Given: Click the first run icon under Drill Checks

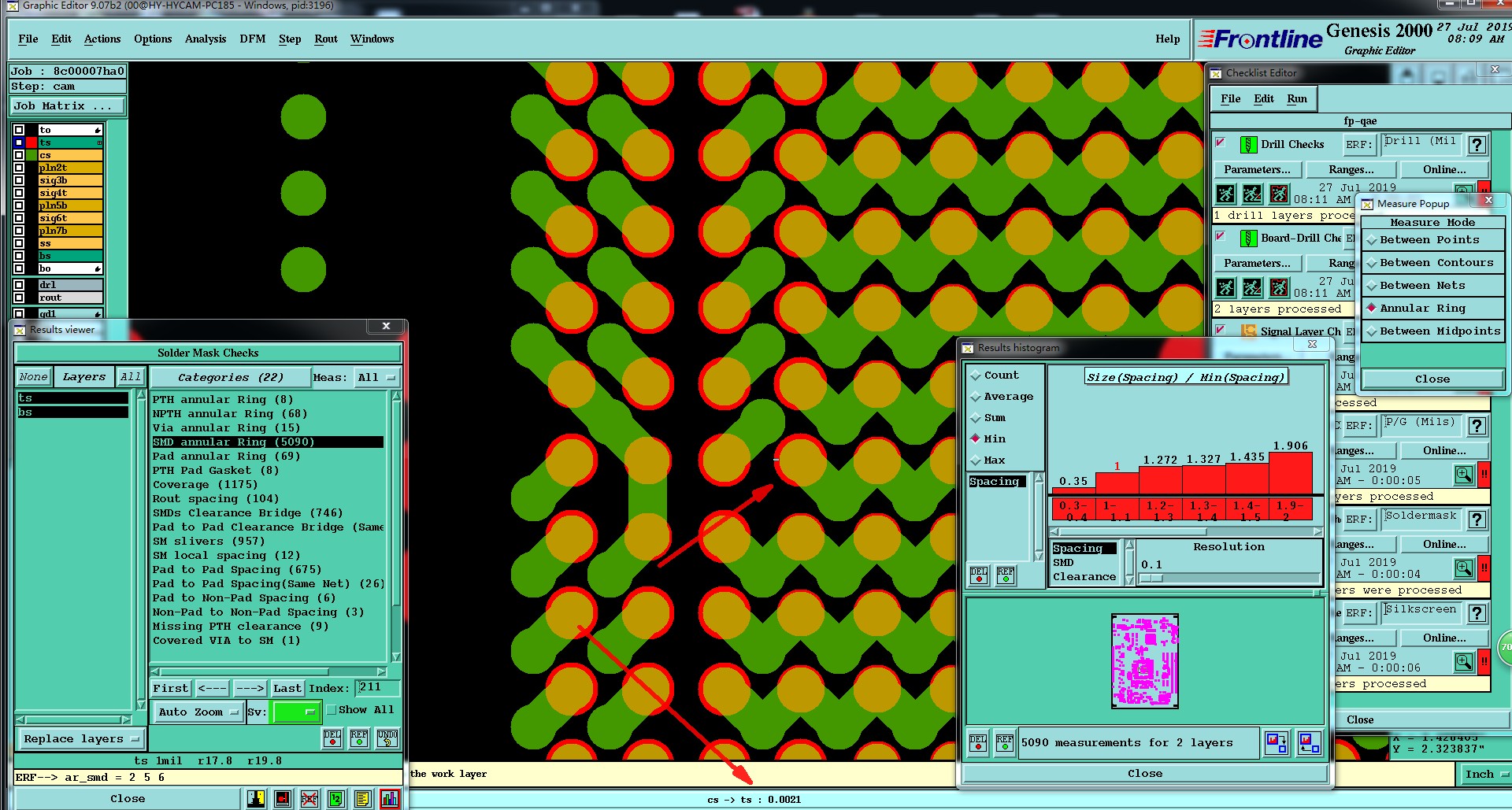Looking at the screenshot, I should [1226, 194].
